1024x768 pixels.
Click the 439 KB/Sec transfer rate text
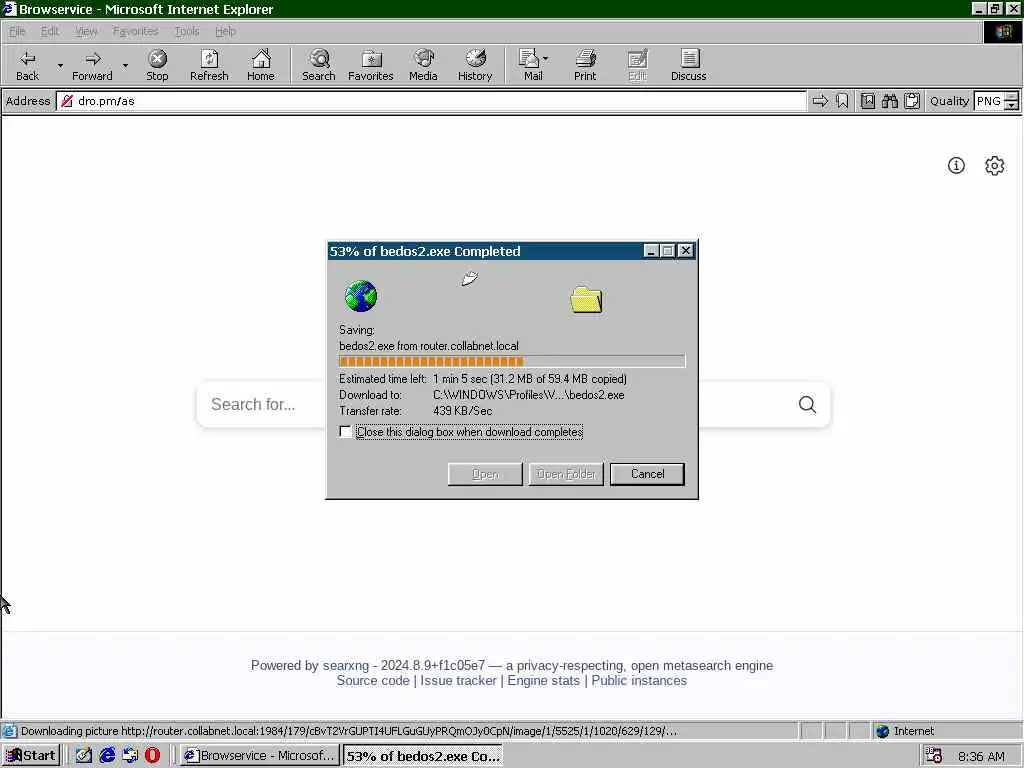tap(462, 411)
